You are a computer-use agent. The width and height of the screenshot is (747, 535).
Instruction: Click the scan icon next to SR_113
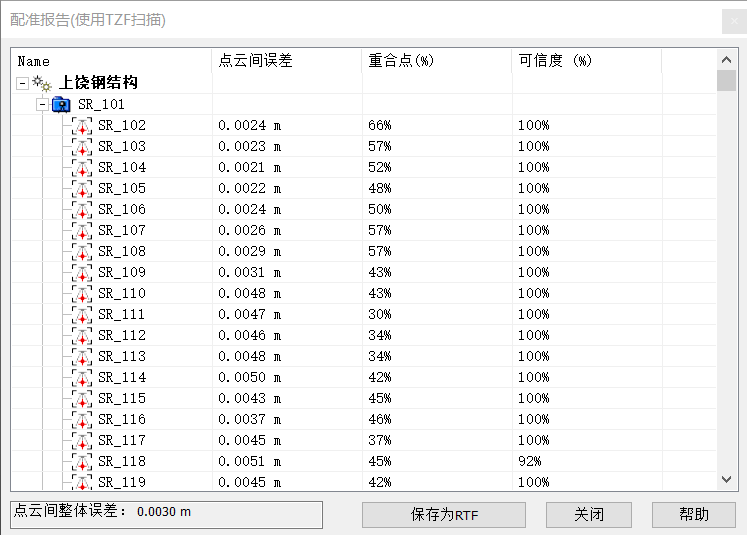coord(82,356)
